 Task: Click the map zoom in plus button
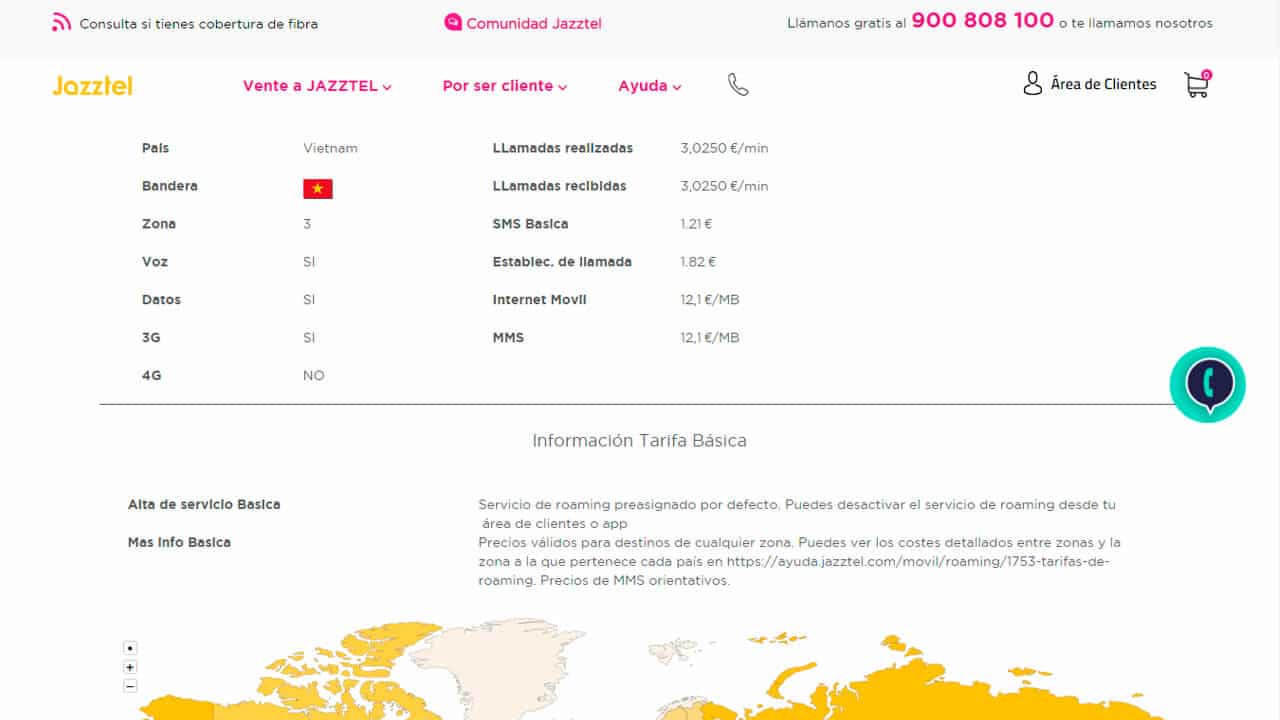130,667
